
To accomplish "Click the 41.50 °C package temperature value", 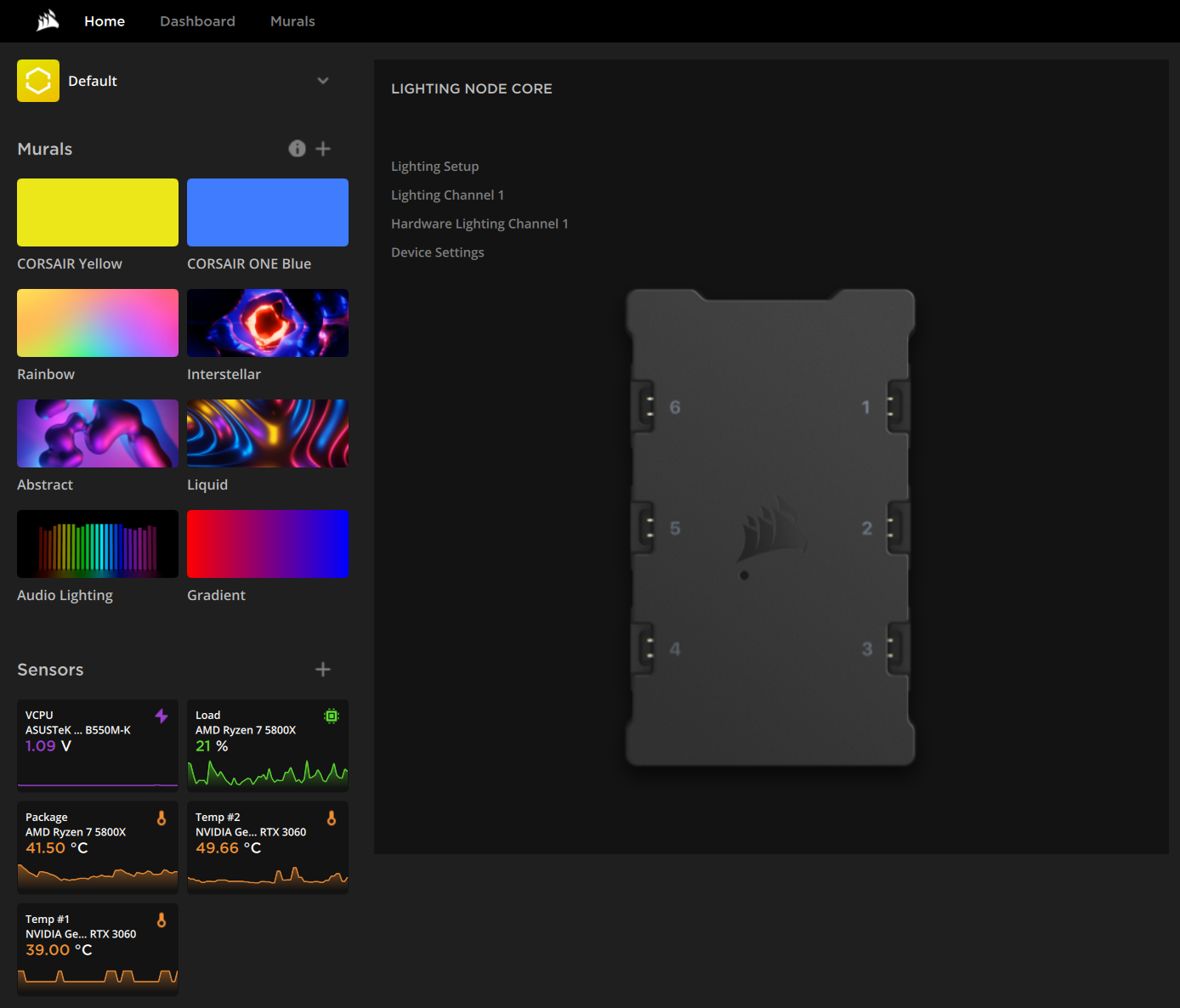I will (57, 848).
